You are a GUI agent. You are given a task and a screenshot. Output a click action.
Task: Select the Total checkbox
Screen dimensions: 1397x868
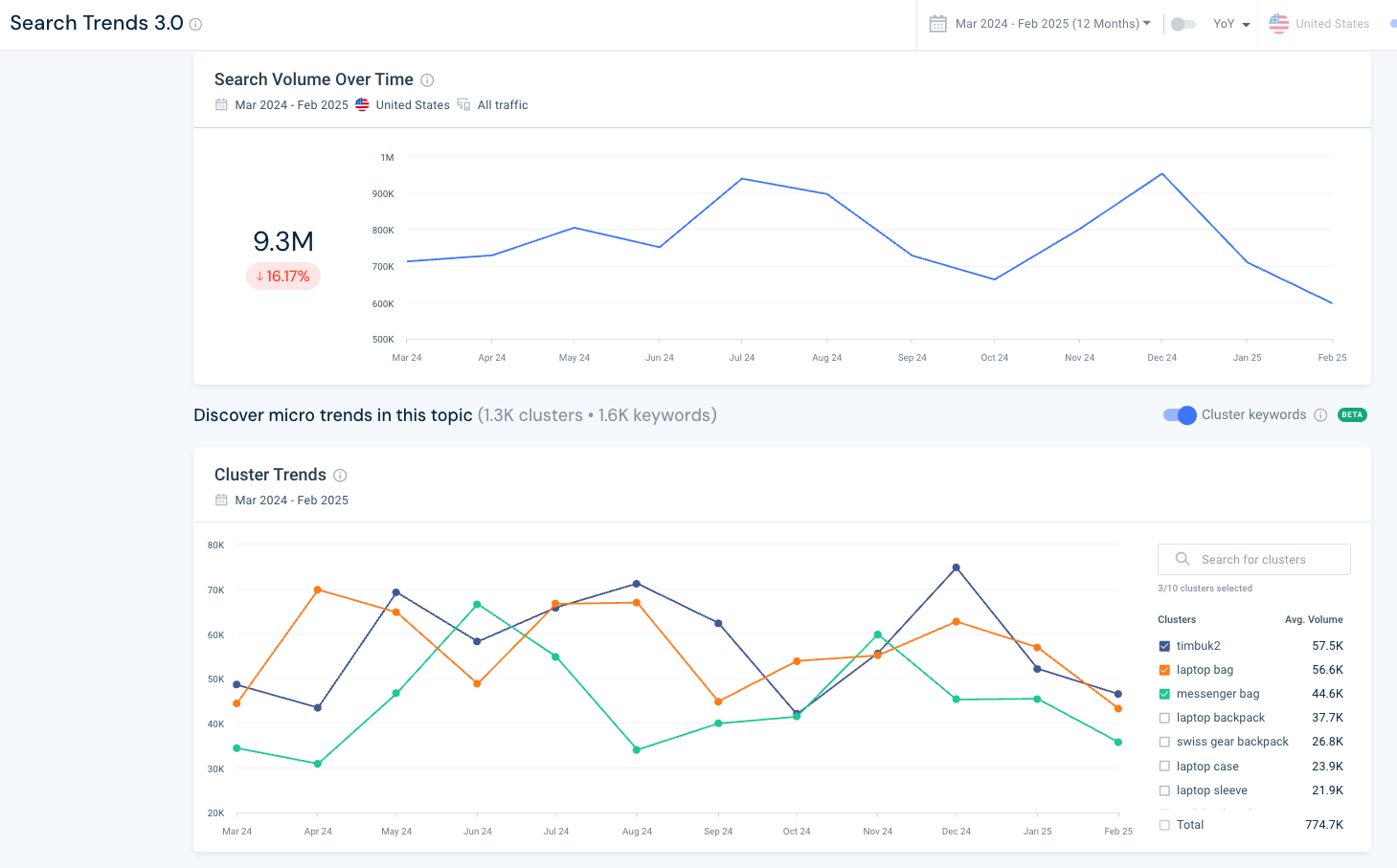[x=1164, y=824]
